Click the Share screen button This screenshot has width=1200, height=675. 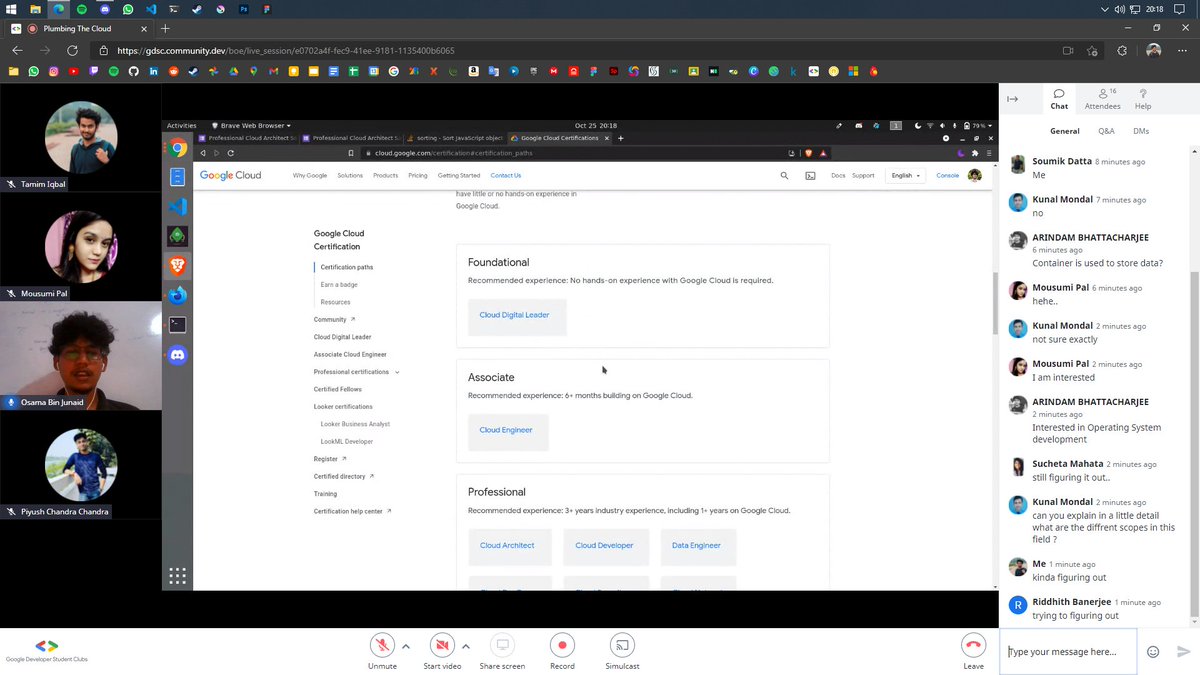(502, 645)
